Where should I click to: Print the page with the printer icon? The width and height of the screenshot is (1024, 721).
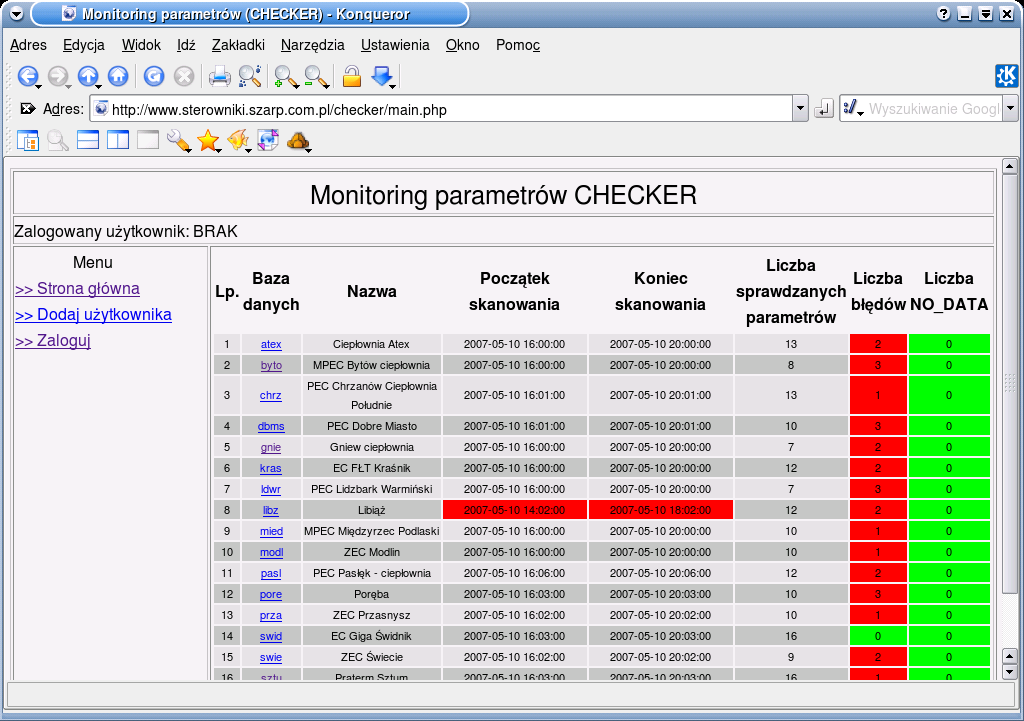pos(219,76)
